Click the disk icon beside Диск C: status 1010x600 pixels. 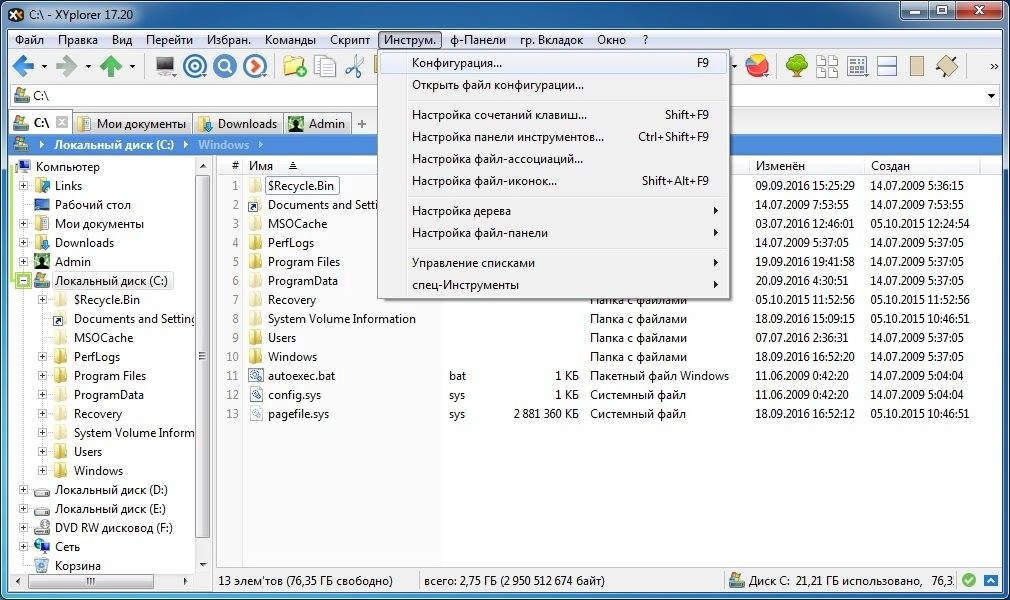736,580
